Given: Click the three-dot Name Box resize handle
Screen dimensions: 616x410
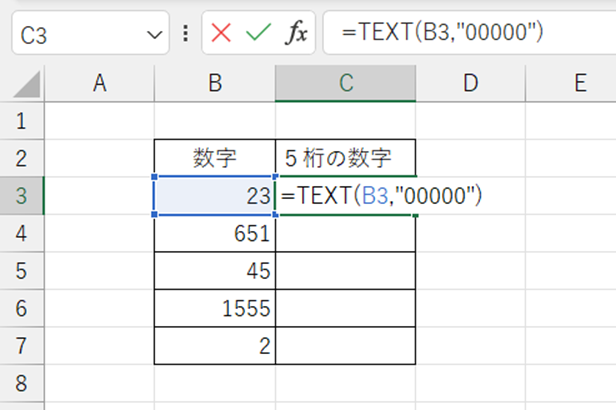Looking at the screenshot, I should (x=186, y=33).
